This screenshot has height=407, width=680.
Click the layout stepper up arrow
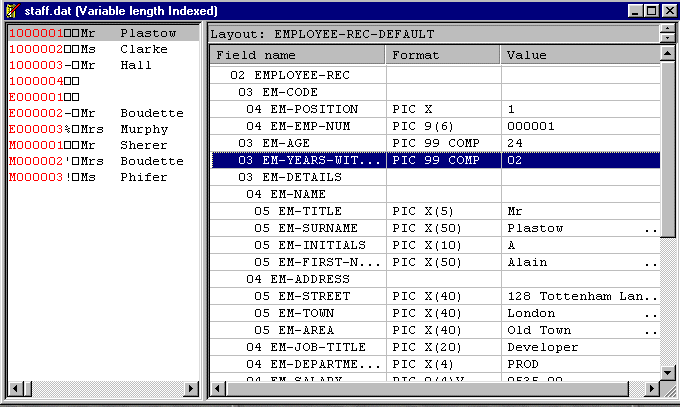pos(667,29)
